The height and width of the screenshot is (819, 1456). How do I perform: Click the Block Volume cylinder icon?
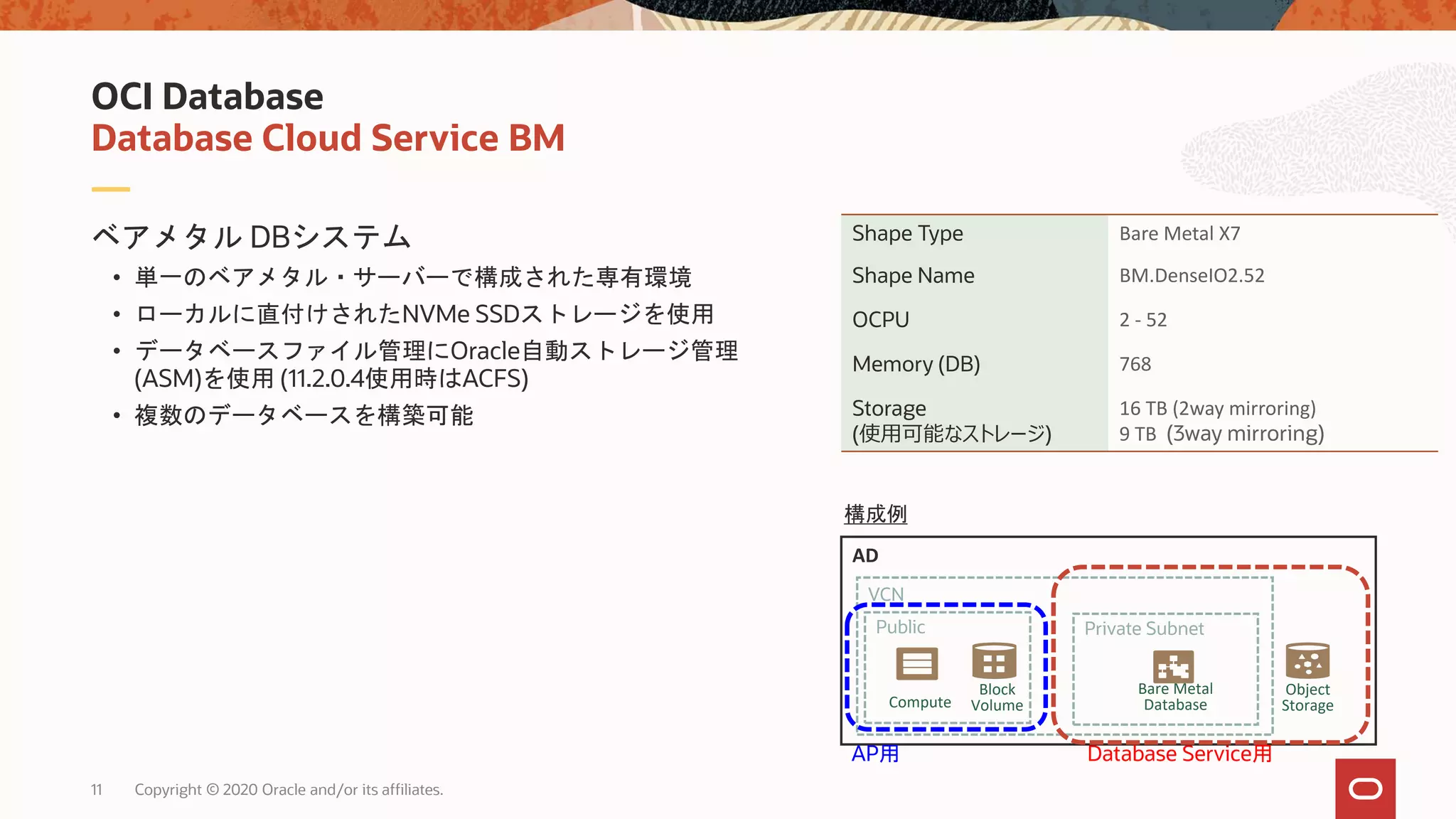pyautogui.click(x=994, y=662)
